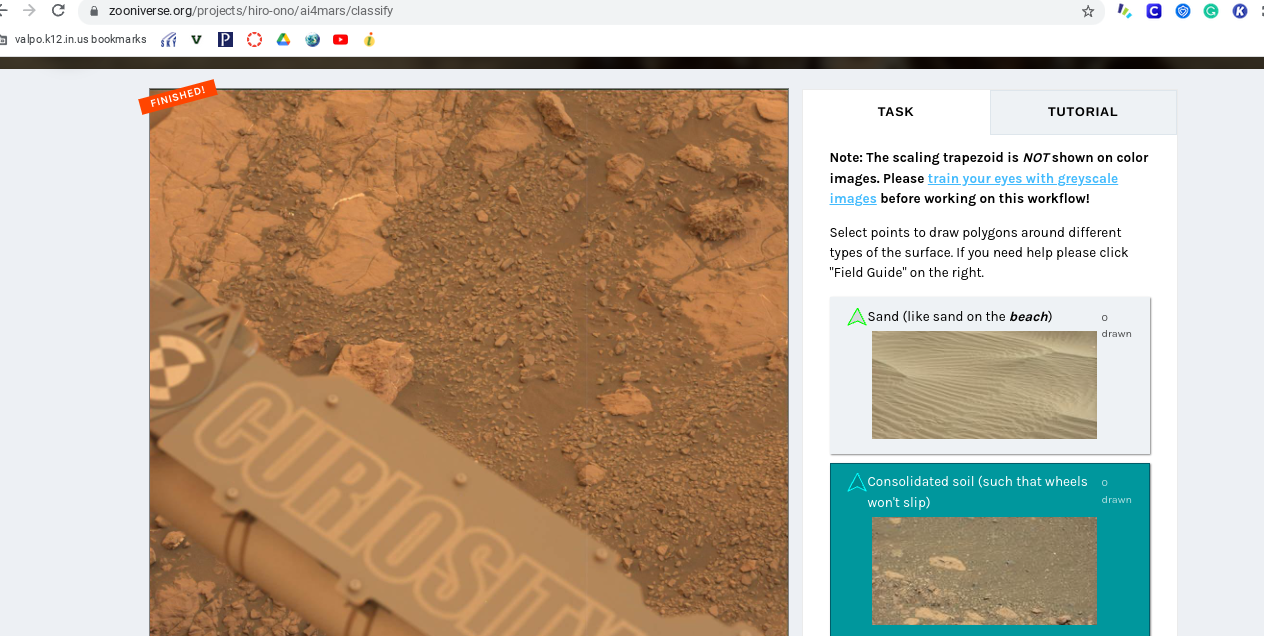The width and height of the screenshot is (1264, 636).
Task: Open the dark blue K extension
Action: (1240, 11)
